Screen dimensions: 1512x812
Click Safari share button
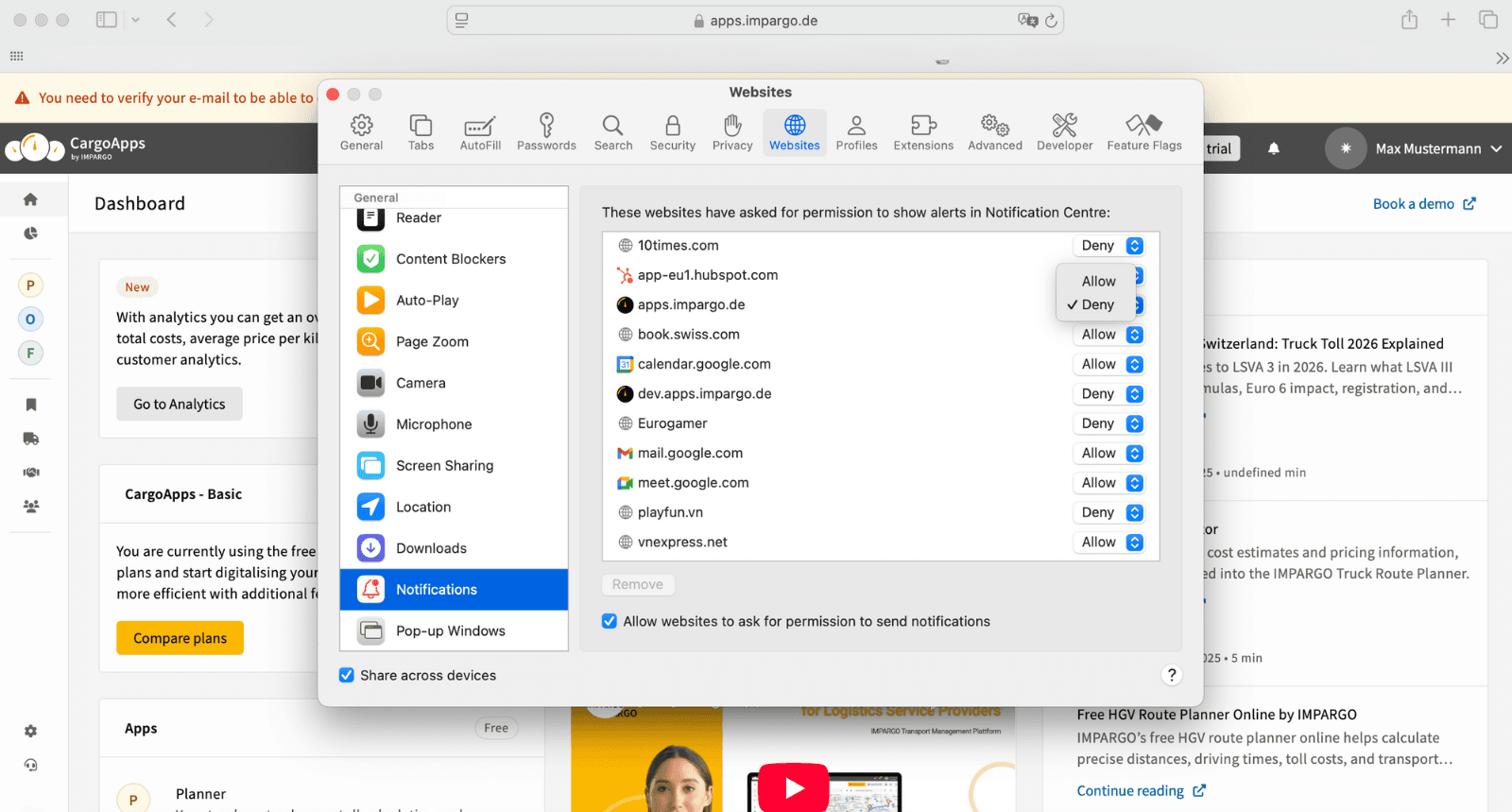click(1409, 20)
